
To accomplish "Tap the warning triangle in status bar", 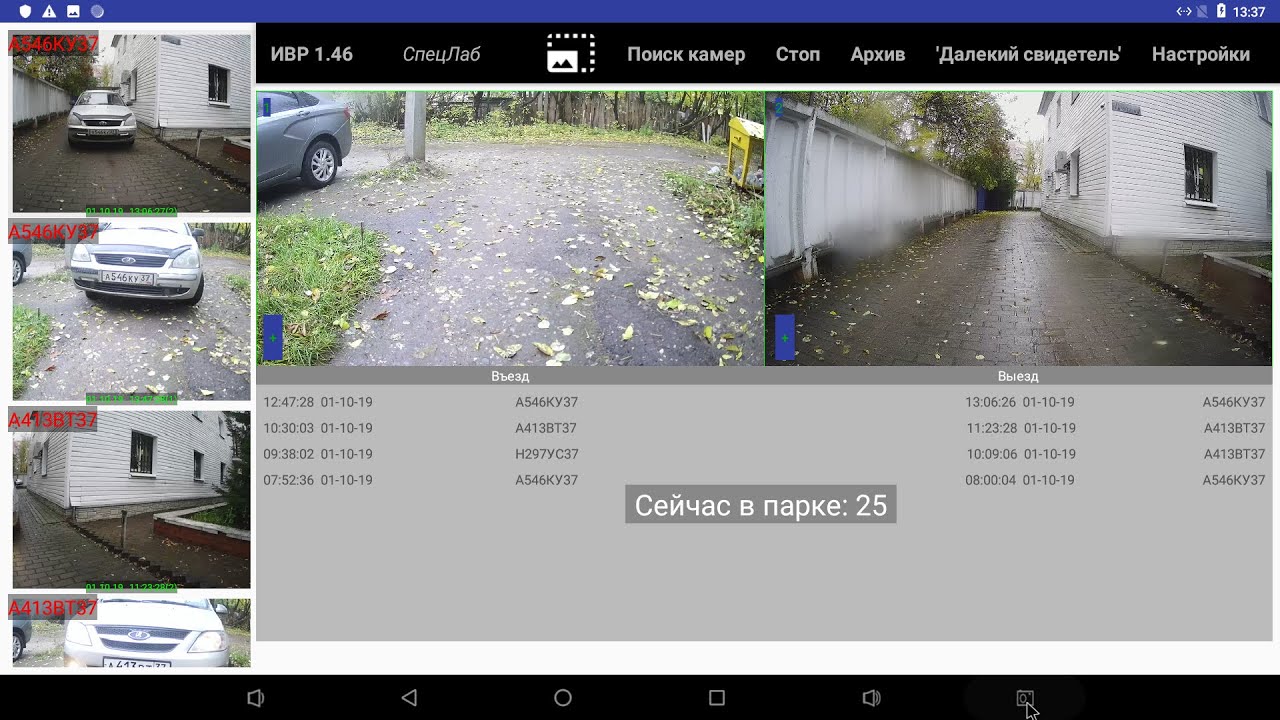I will (x=49, y=12).
